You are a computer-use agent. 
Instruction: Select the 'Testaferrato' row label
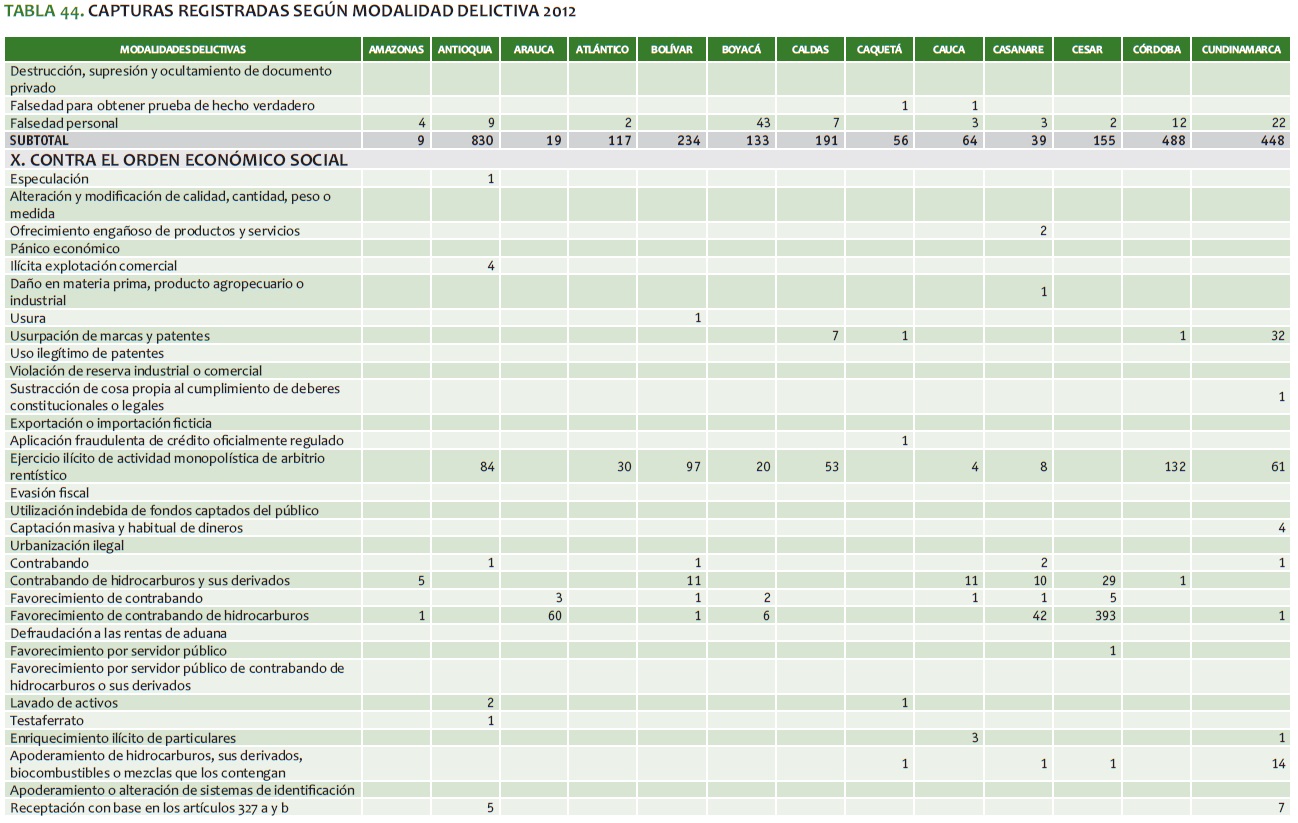tap(47, 721)
